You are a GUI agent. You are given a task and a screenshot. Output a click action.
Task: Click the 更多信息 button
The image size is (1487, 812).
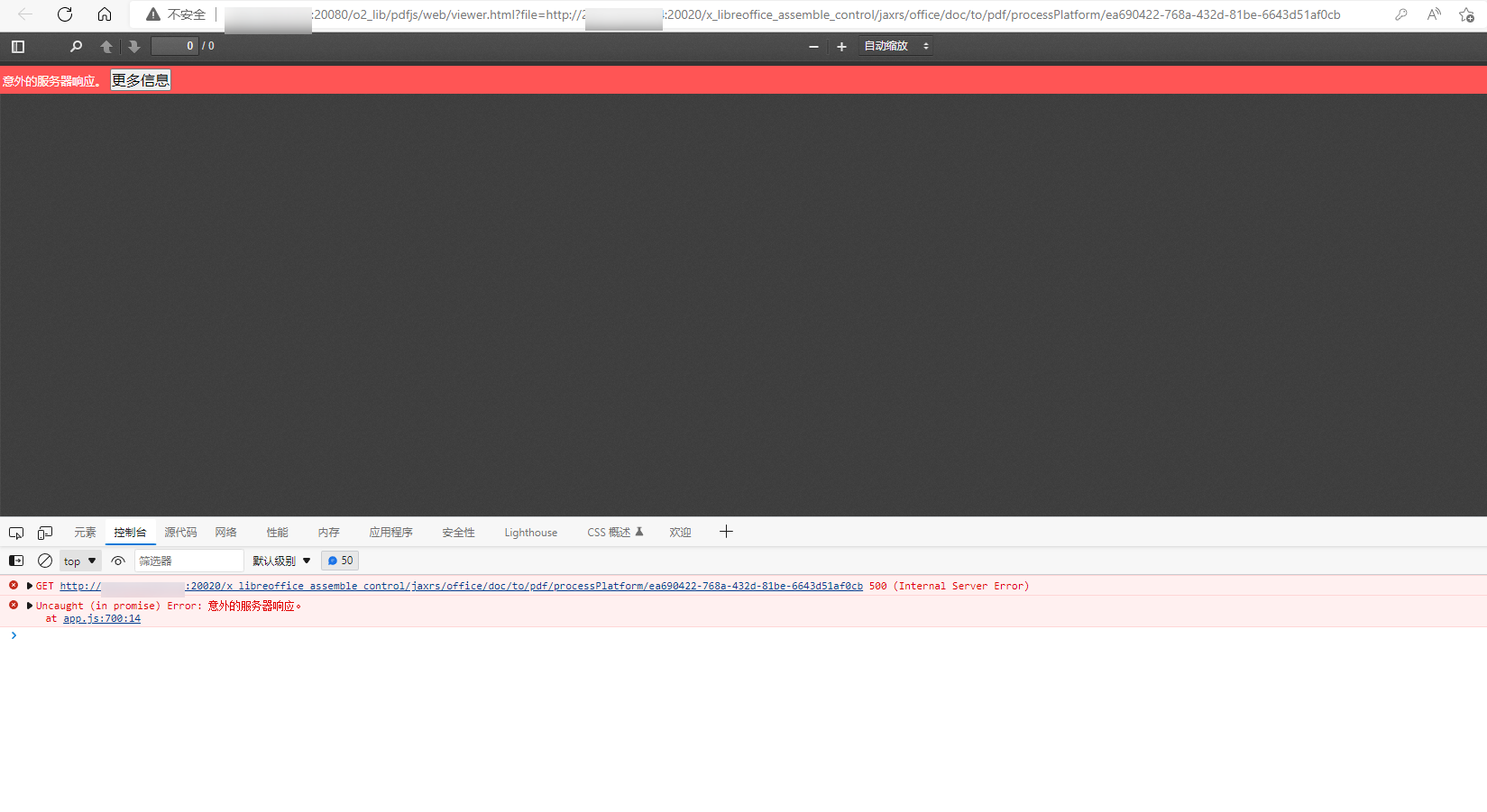(x=141, y=80)
